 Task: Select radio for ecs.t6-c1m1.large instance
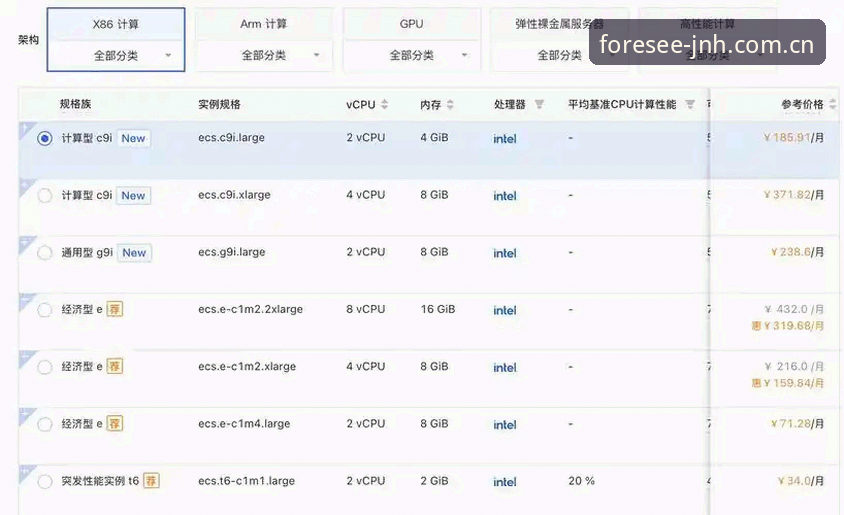pos(45,481)
